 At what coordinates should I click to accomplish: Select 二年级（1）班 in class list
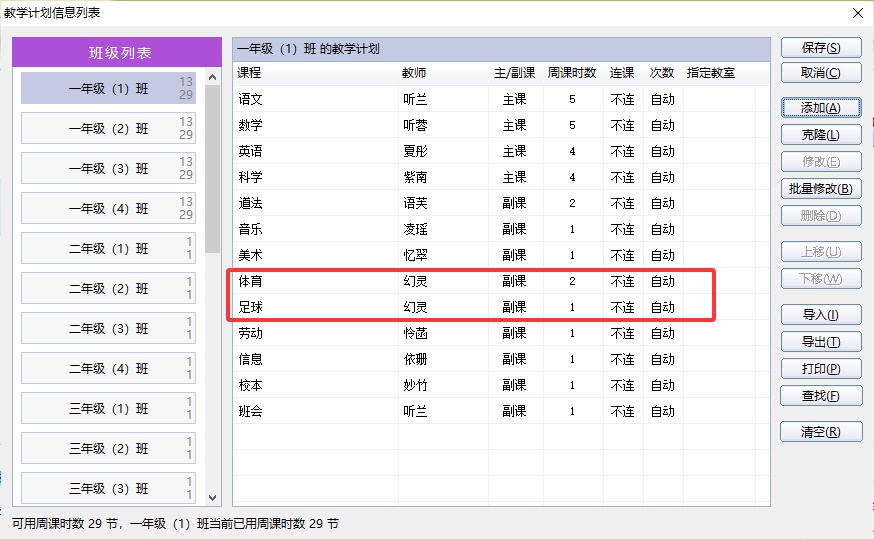click(x=108, y=248)
